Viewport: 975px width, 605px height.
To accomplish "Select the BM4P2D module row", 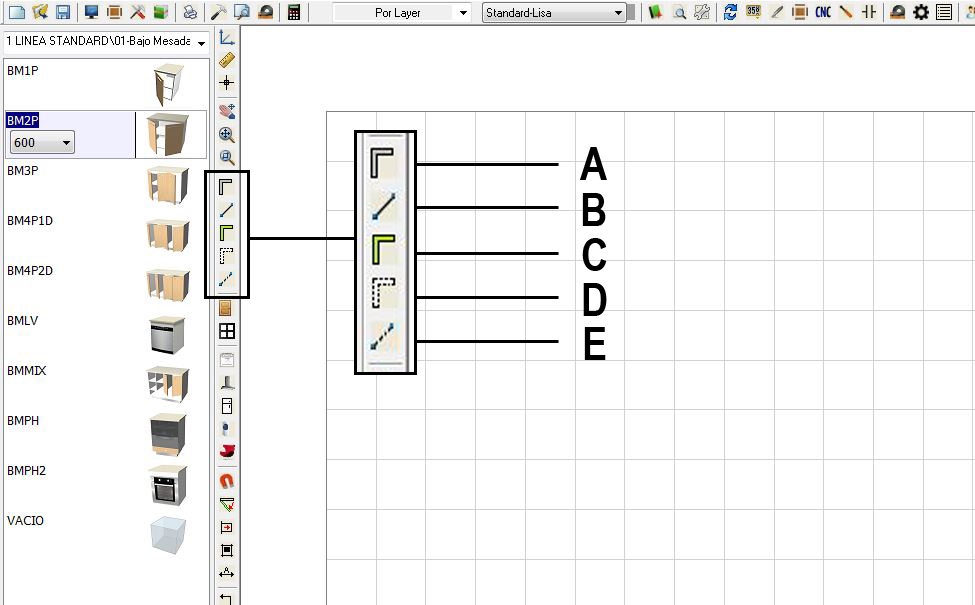I will 106,284.
